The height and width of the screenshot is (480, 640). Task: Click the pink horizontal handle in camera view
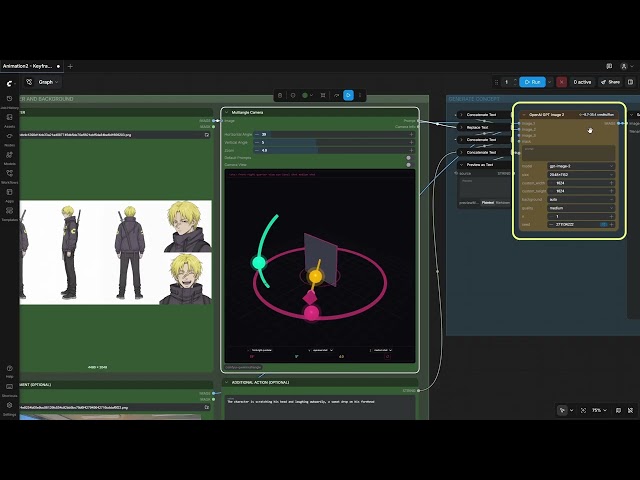click(x=311, y=313)
